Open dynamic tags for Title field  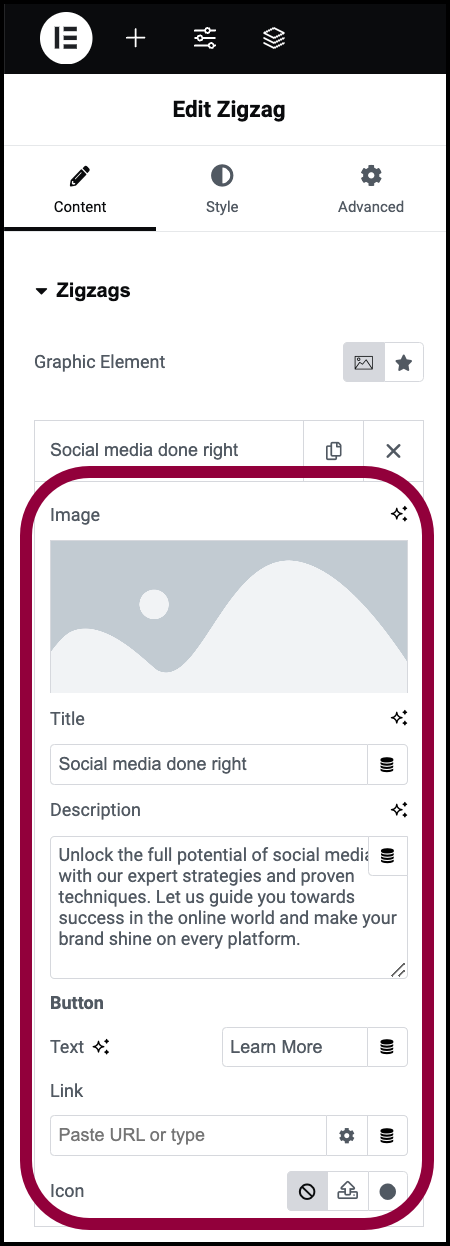point(387,764)
